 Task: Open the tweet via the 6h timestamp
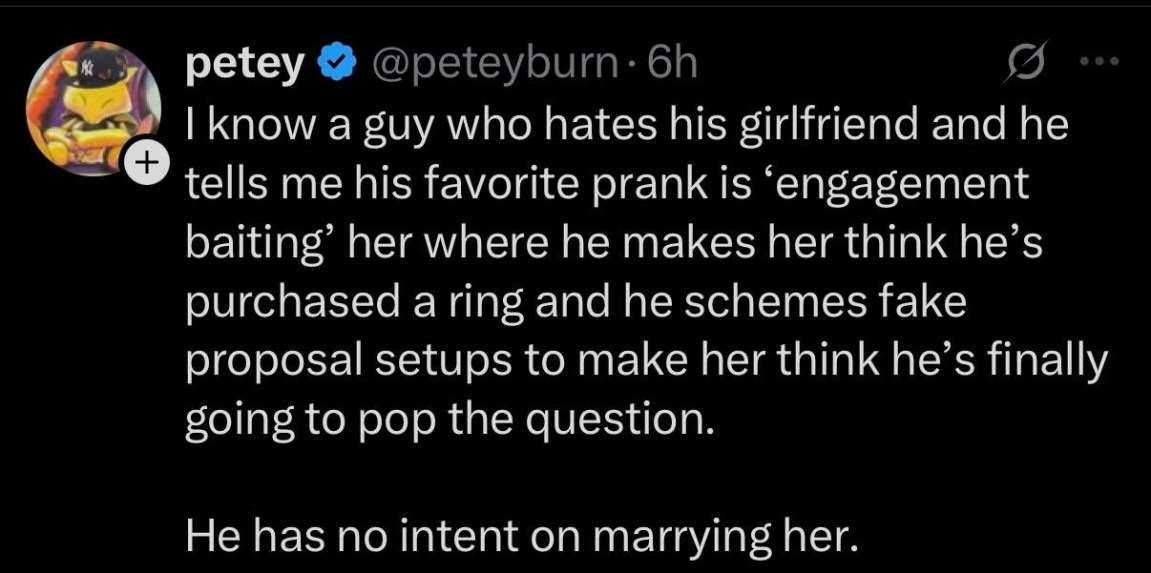[671, 64]
